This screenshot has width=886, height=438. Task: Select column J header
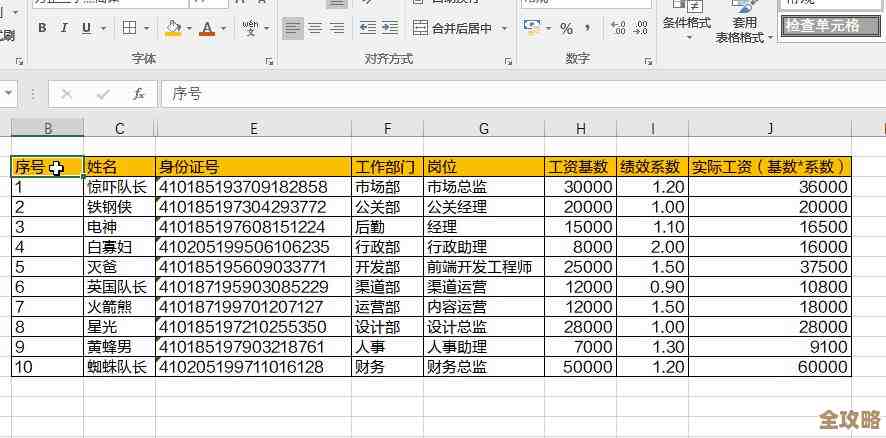(770, 128)
